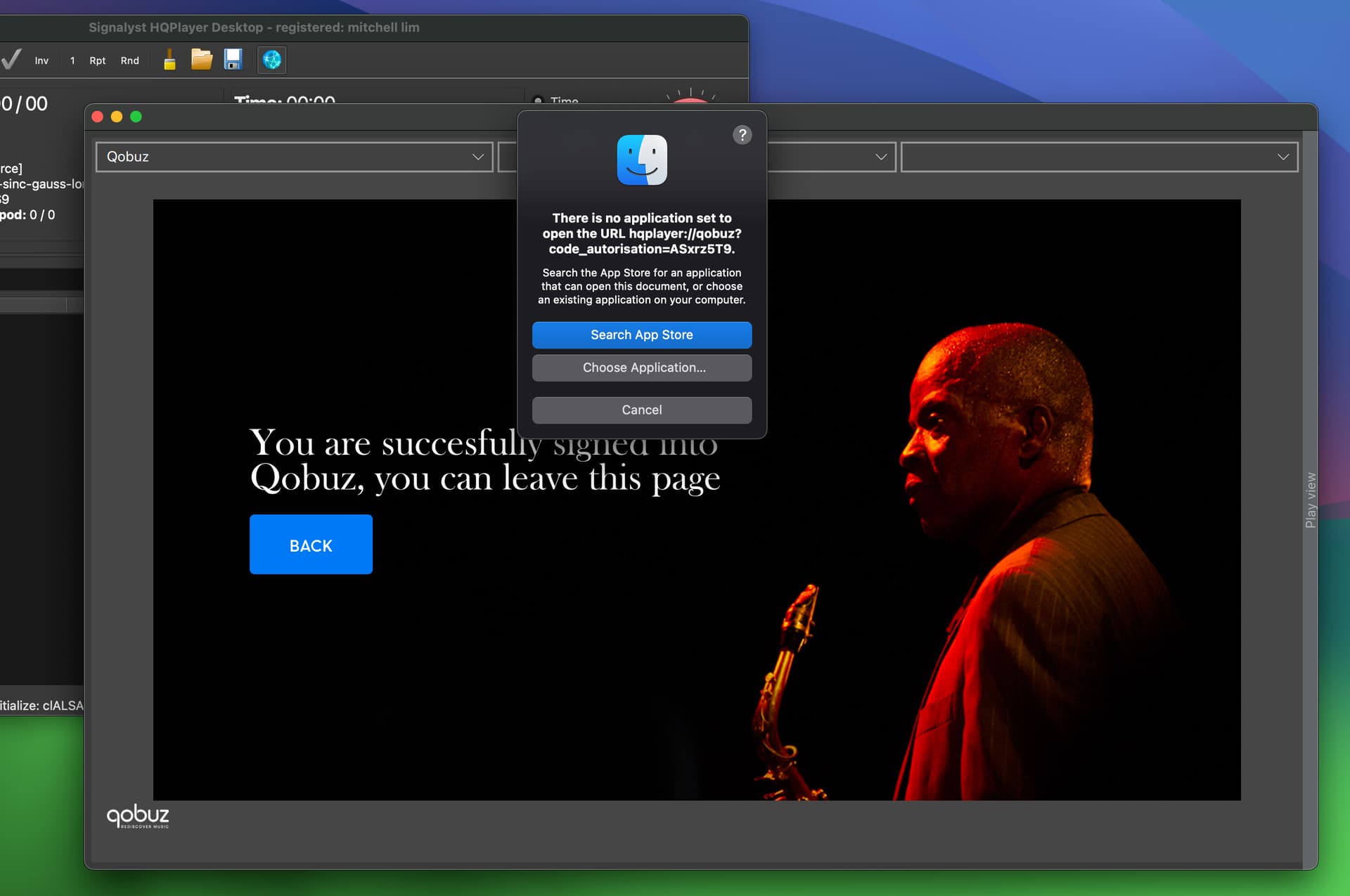Click Choose Application… button

point(642,368)
